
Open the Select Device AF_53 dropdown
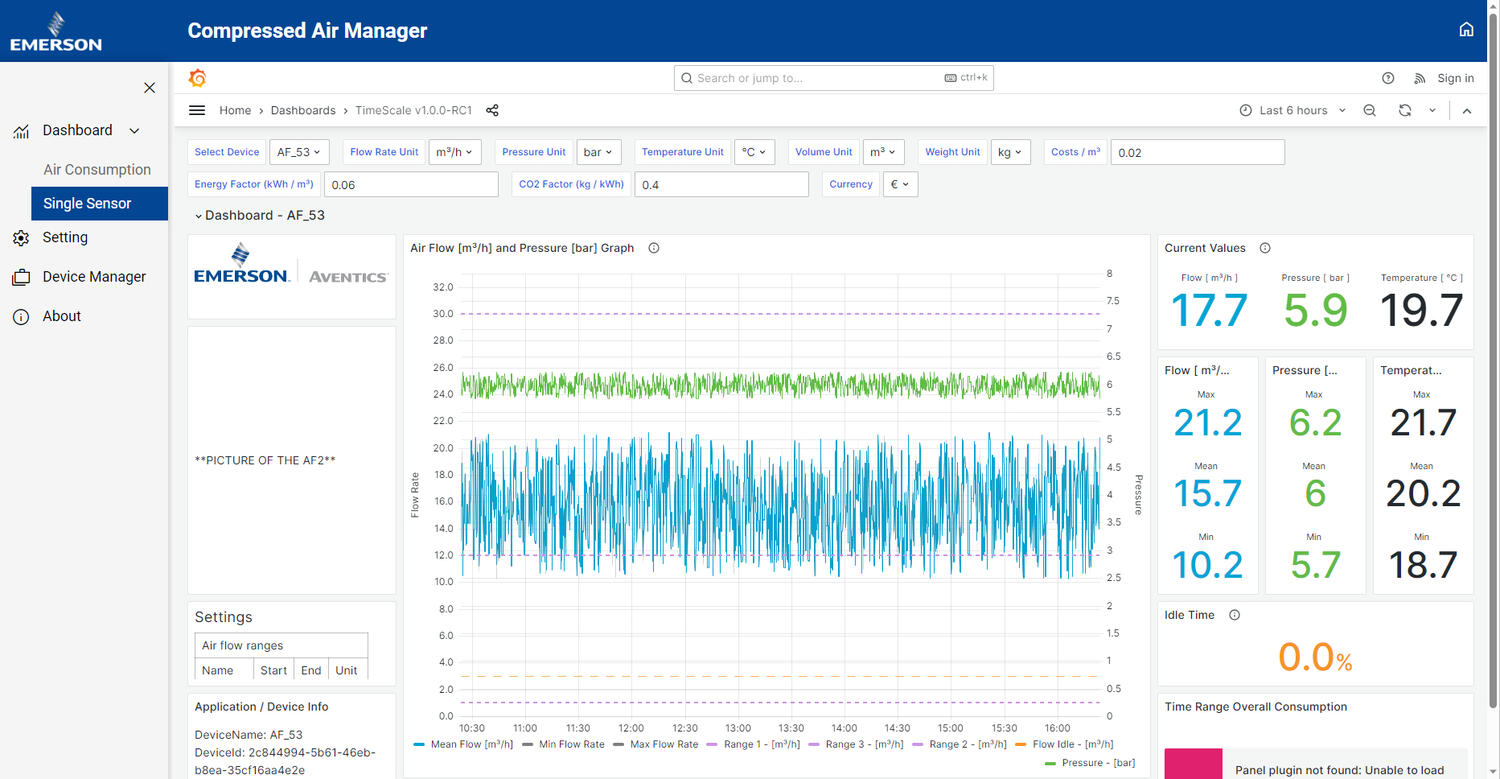298,152
